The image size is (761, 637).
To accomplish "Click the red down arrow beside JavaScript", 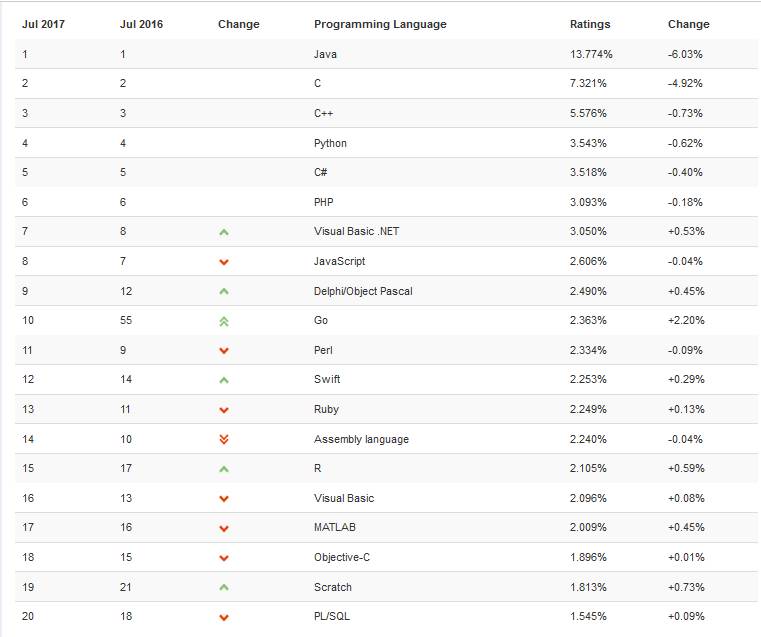I will (224, 262).
